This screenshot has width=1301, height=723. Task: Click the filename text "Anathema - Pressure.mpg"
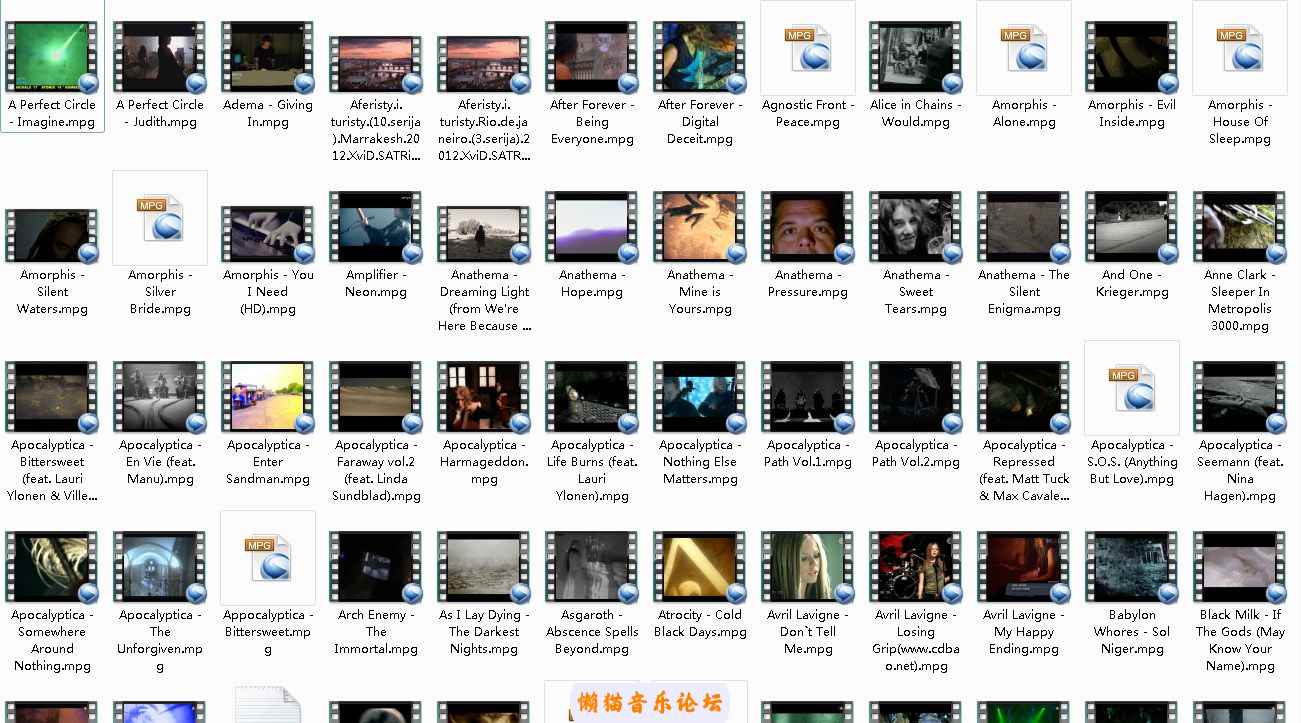pos(808,283)
